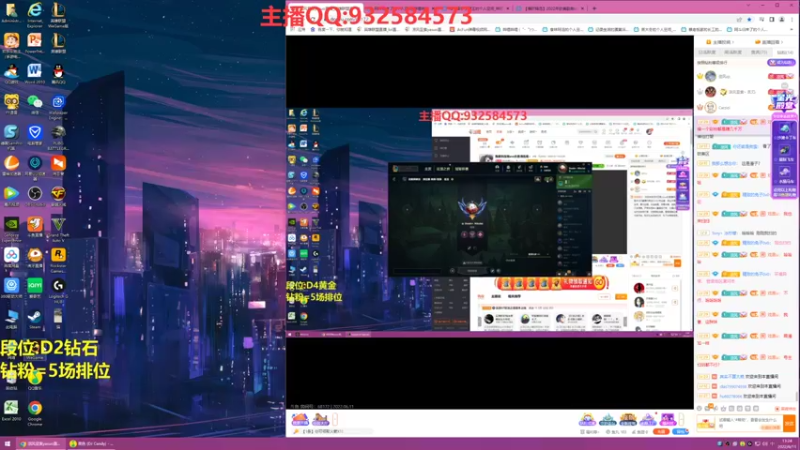Open the Baidu Netdisk desktop icon
Image resolution: width=800 pixels, height=450 pixels.
coord(11,258)
